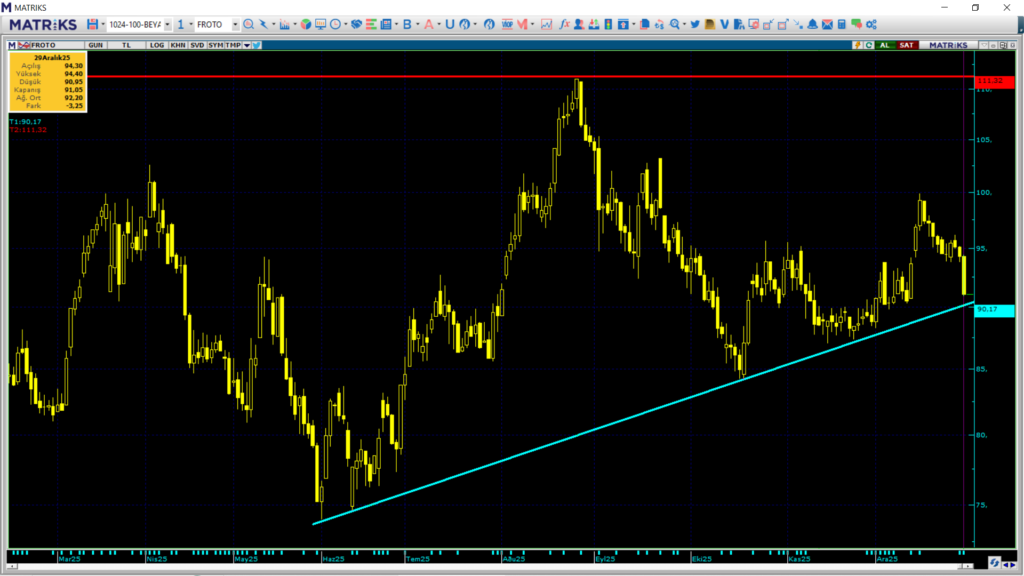Select the TL currency tab
Image resolution: width=1024 pixels, height=576 pixels.
point(126,45)
